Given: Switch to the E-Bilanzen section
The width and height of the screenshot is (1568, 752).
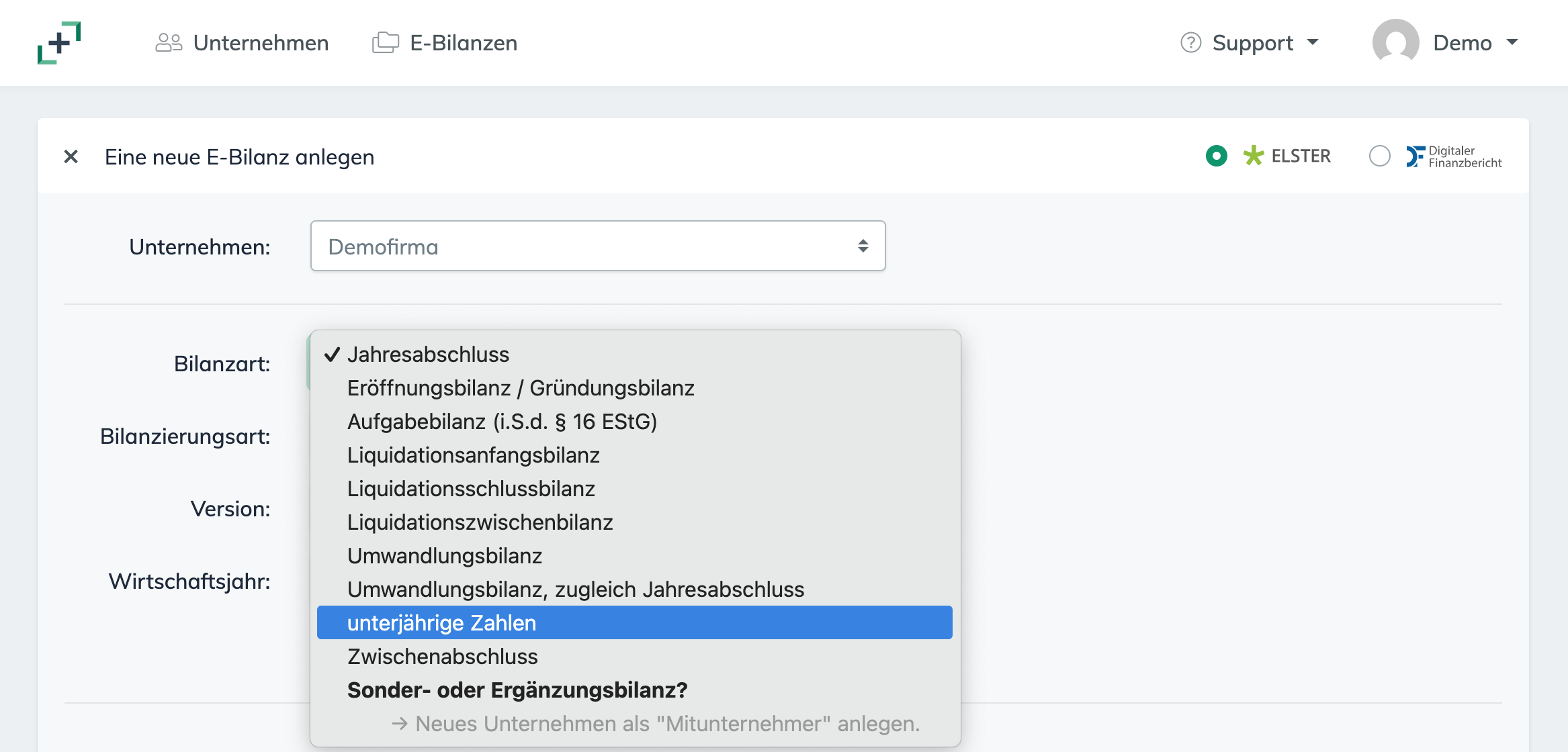Looking at the screenshot, I should click(x=464, y=42).
